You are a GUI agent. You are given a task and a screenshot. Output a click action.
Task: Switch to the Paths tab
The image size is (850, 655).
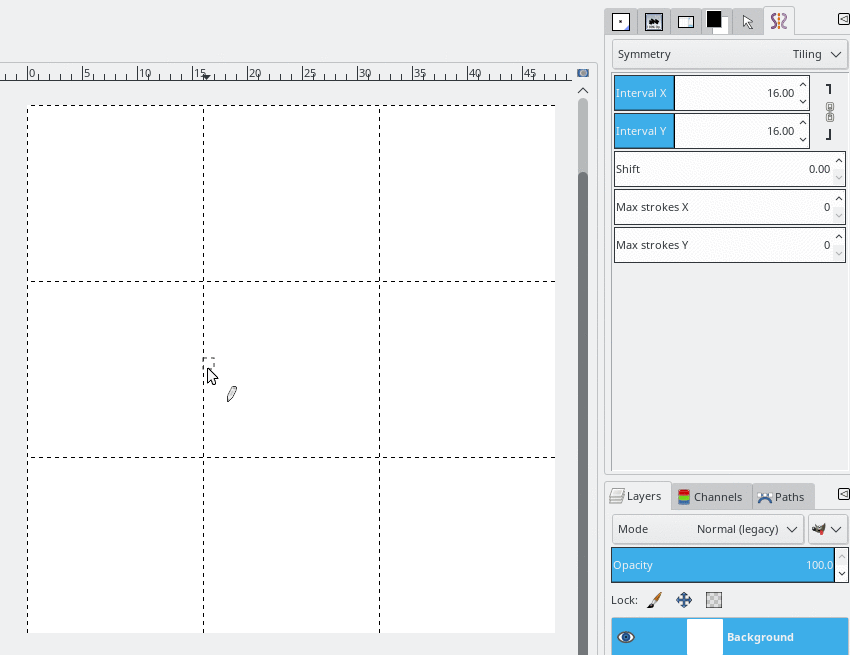782,497
